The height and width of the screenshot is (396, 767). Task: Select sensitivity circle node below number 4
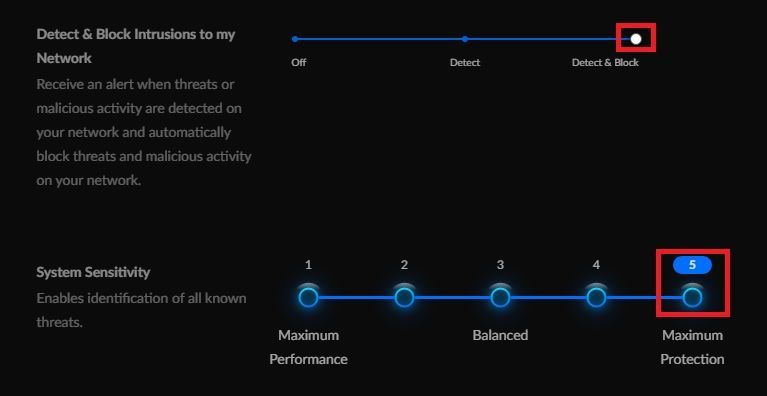click(596, 297)
